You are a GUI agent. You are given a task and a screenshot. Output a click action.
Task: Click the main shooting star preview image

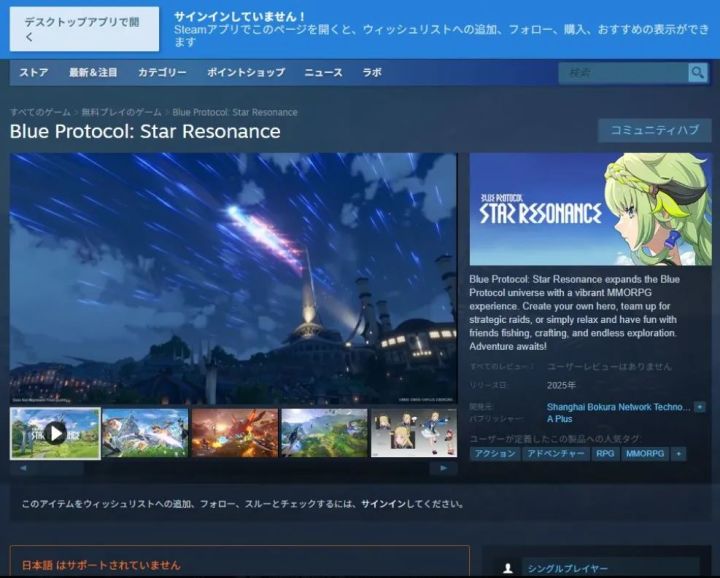coord(233,279)
